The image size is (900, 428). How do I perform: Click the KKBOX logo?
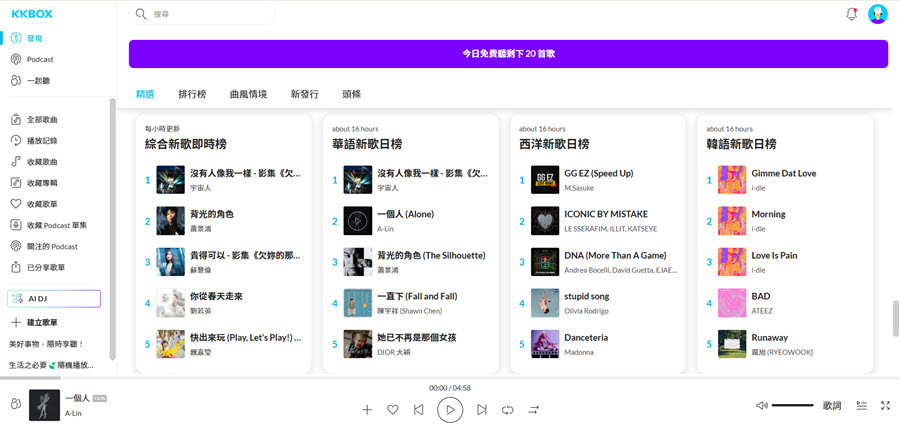pyautogui.click(x=32, y=14)
